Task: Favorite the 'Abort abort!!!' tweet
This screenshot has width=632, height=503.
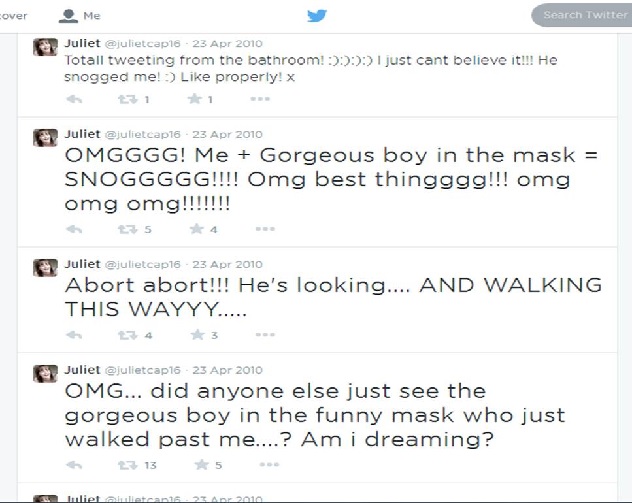Action: [x=198, y=335]
